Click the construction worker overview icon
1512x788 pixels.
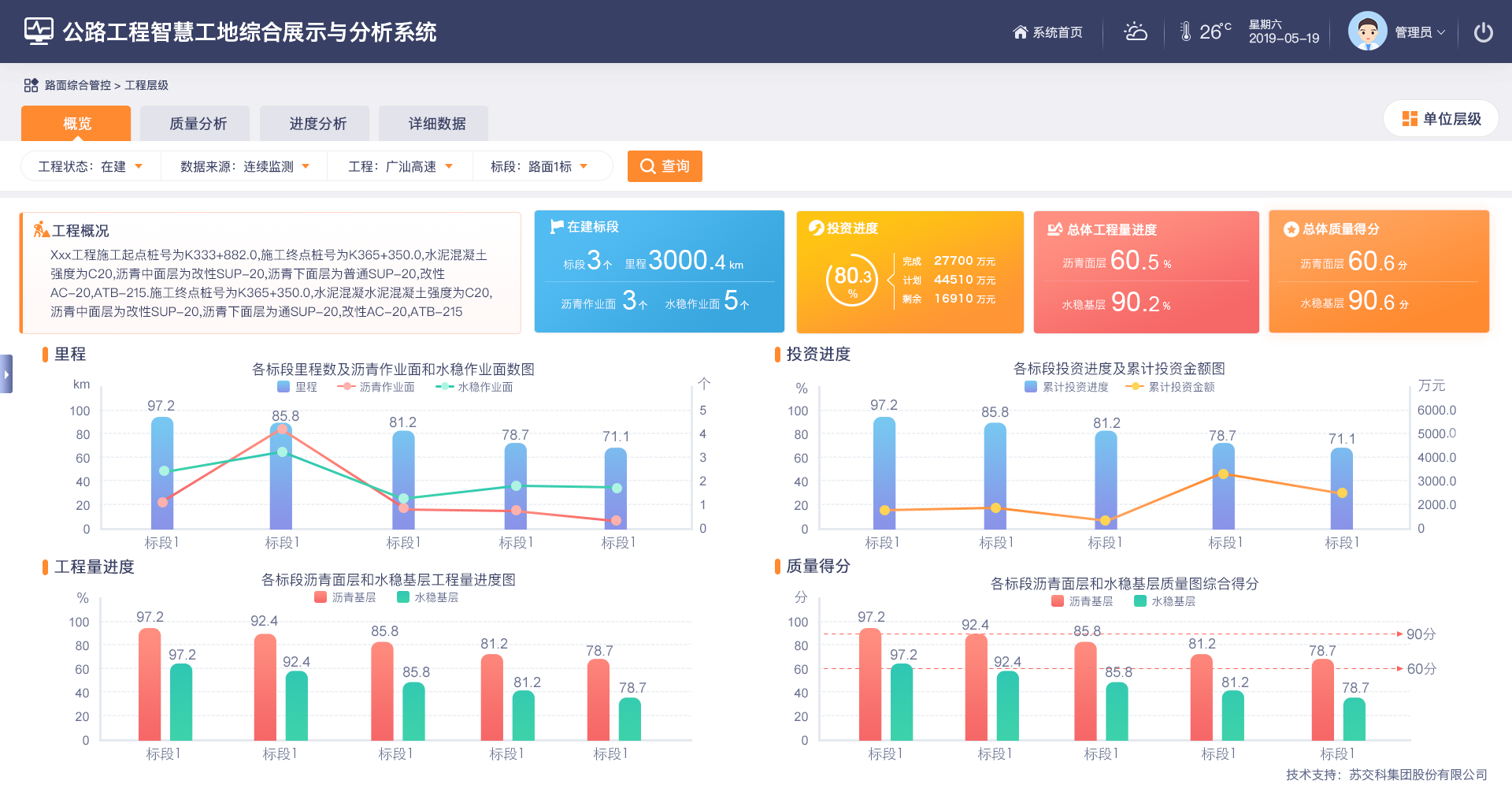tap(41, 230)
